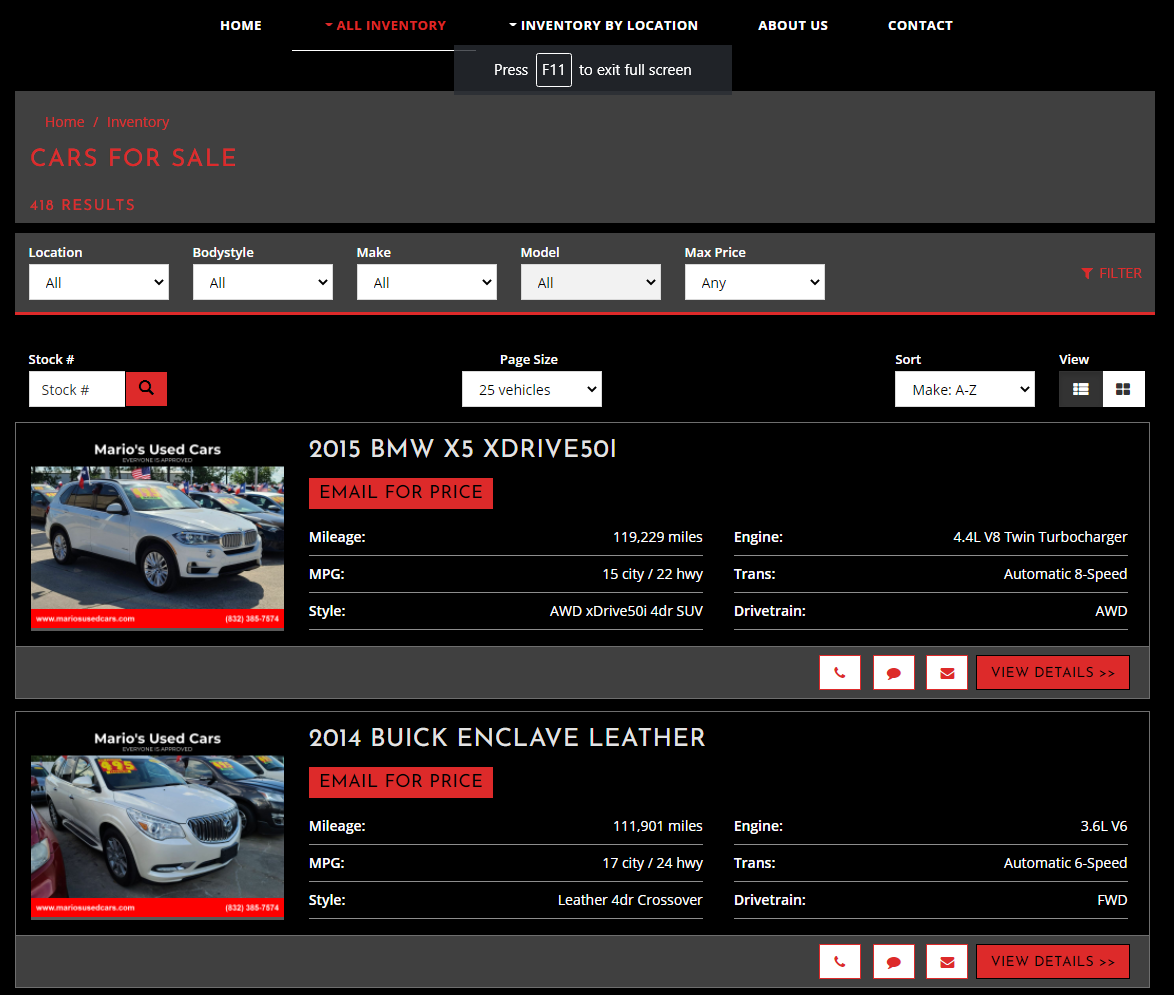Viewport: 1174px width, 995px height.
Task: Open 2015 BMW X5 XDRIVE50I title link
Action: pyautogui.click(x=463, y=449)
